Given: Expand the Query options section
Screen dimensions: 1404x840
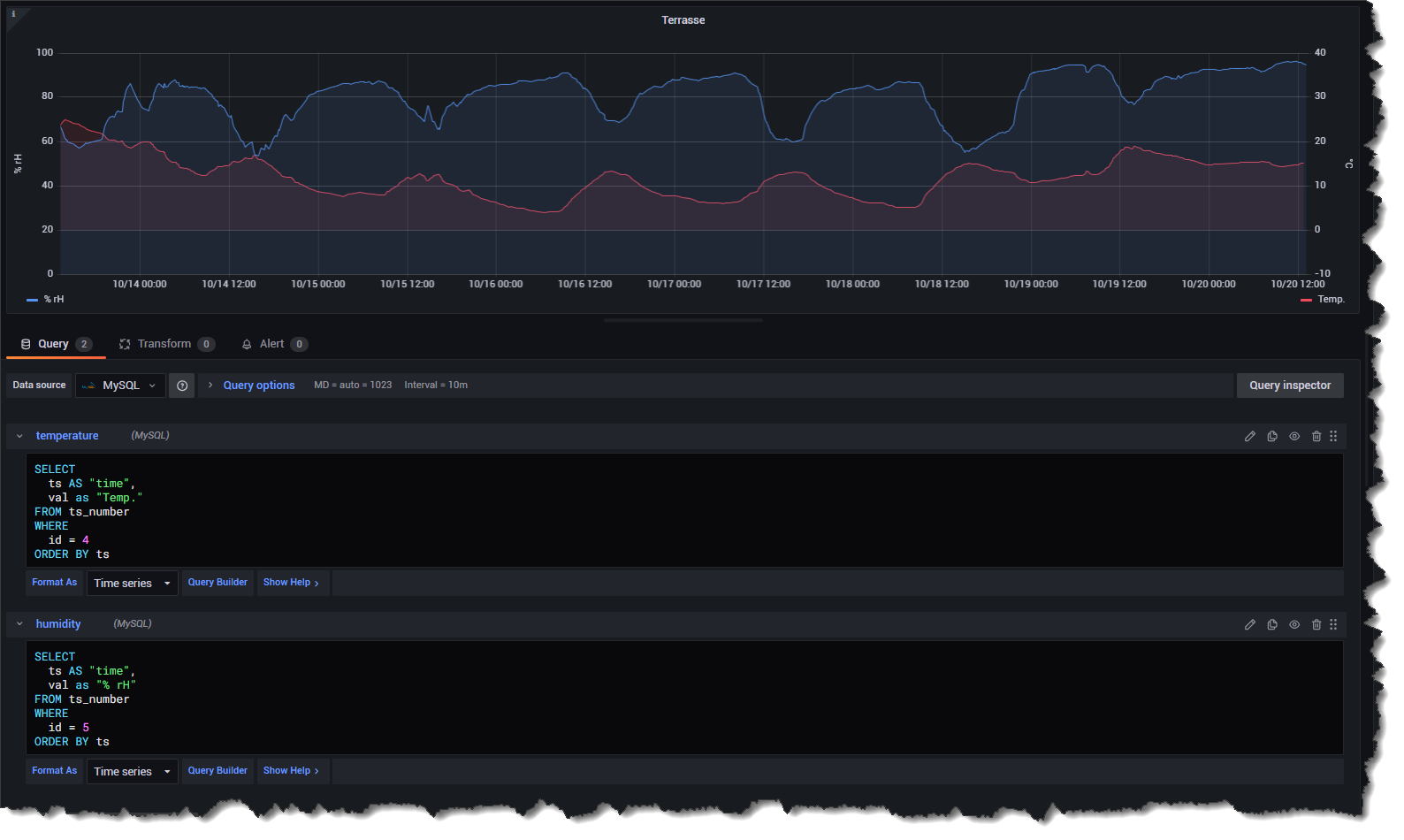Looking at the screenshot, I should tap(210, 386).
